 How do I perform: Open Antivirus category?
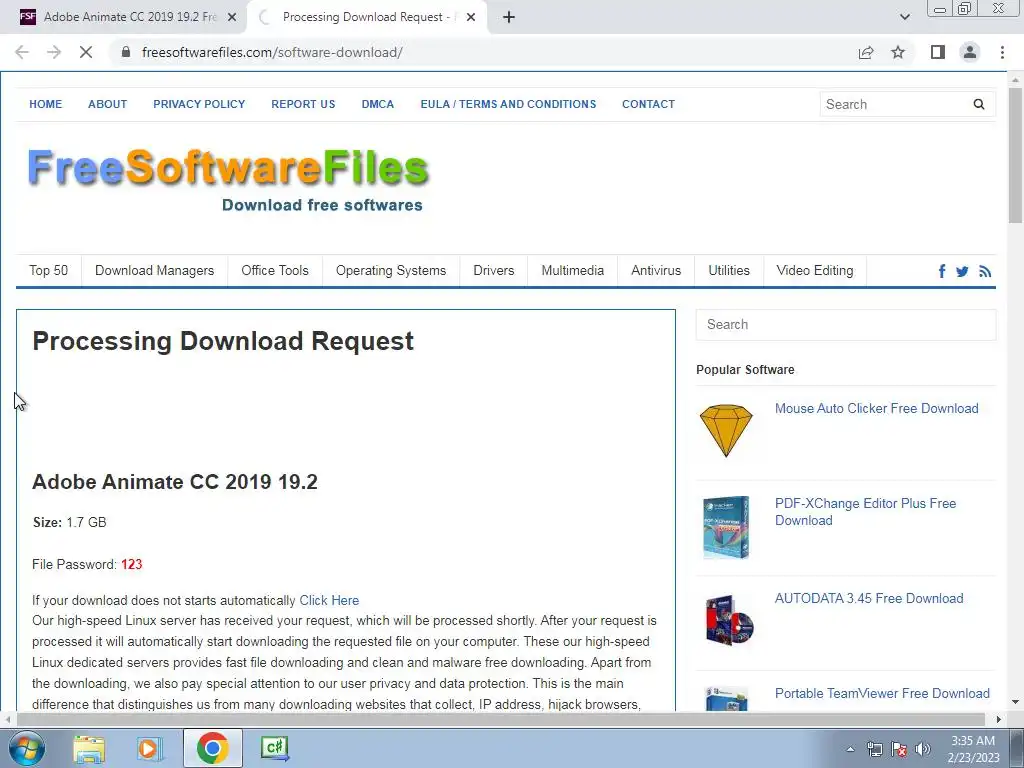[656, 270]
